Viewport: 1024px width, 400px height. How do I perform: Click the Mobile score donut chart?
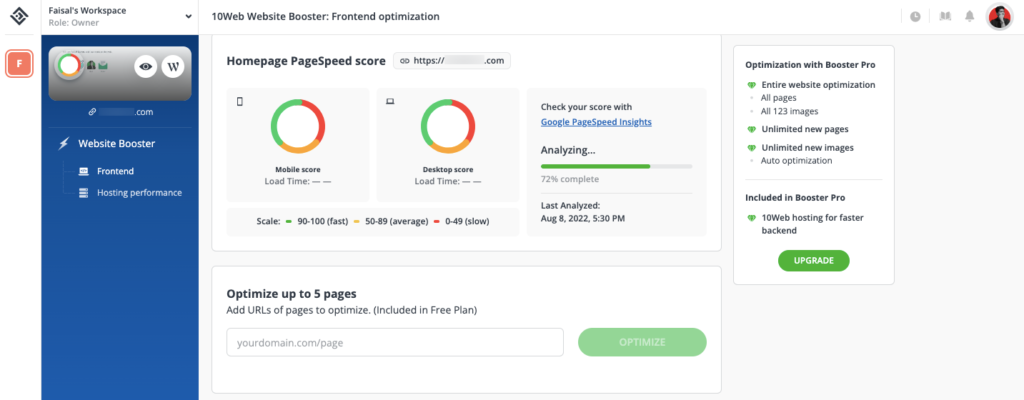click(x=298, y=126)
